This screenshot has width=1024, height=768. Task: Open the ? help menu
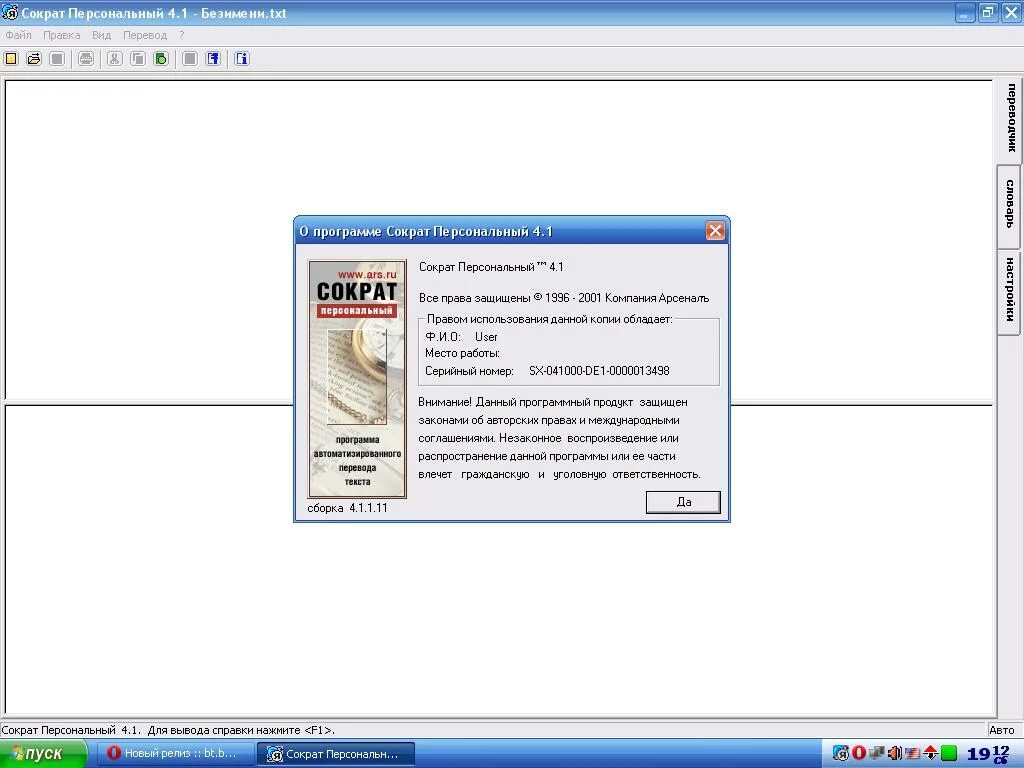pos(182,35)
